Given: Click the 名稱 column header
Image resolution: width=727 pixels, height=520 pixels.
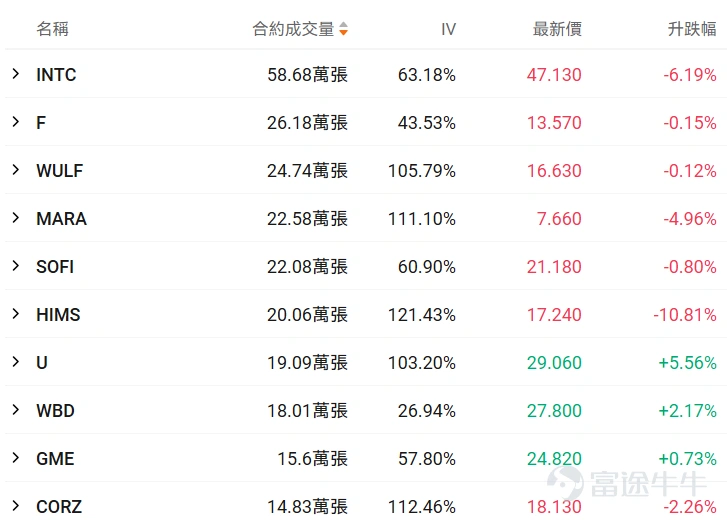Looking at the screenshot, I should (x=52, y=29).
